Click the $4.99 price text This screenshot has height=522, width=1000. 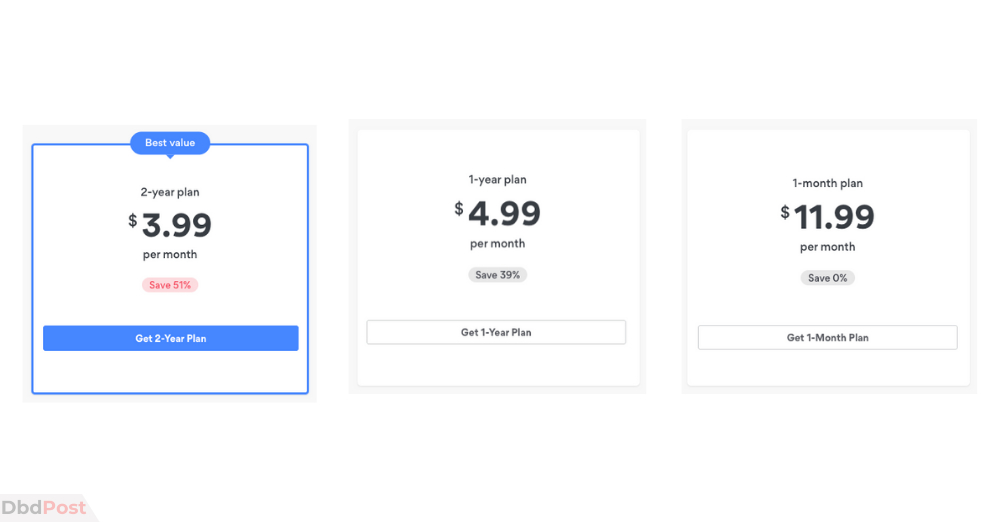coord(497,213)
